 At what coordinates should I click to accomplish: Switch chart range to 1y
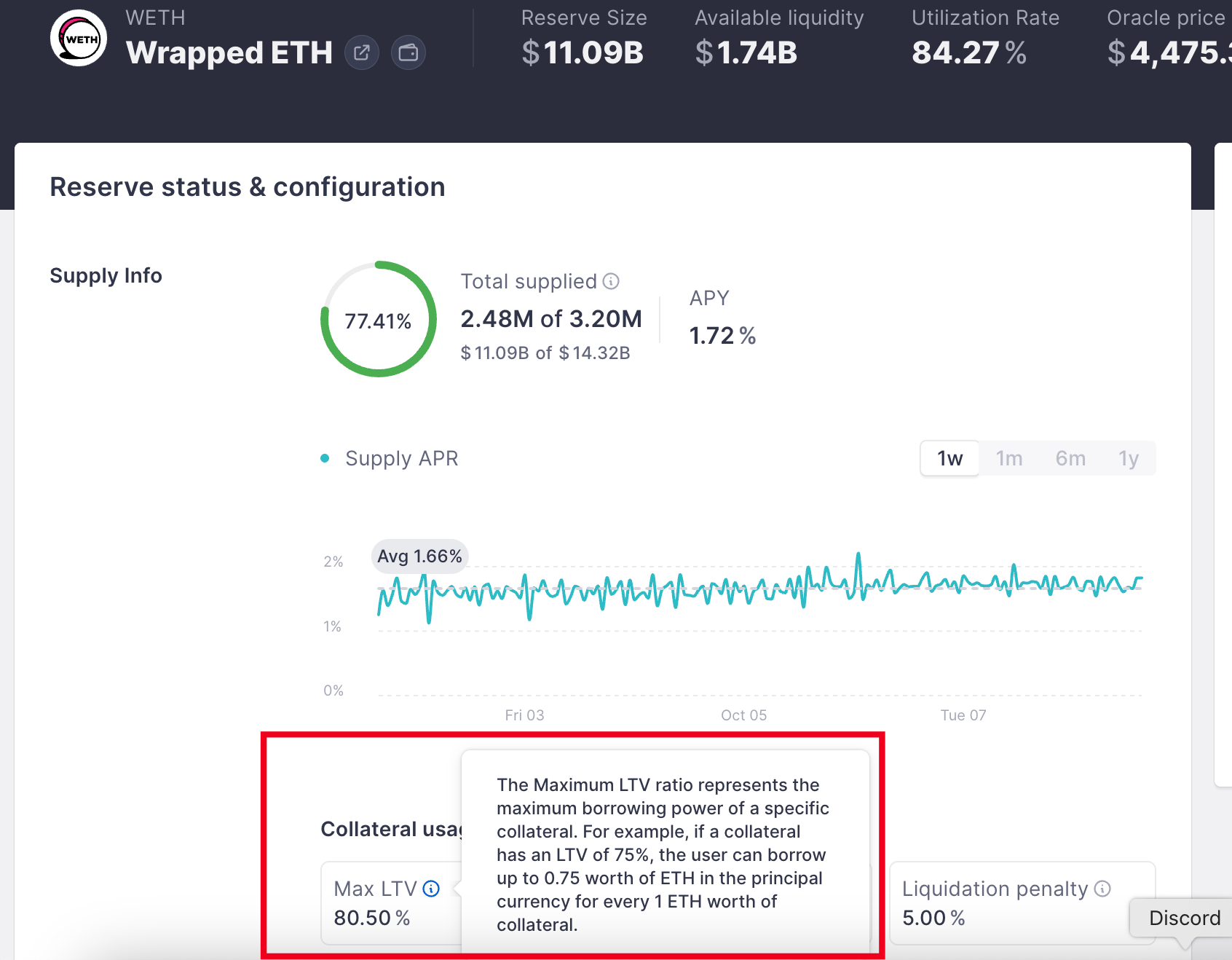[1128, 458]
